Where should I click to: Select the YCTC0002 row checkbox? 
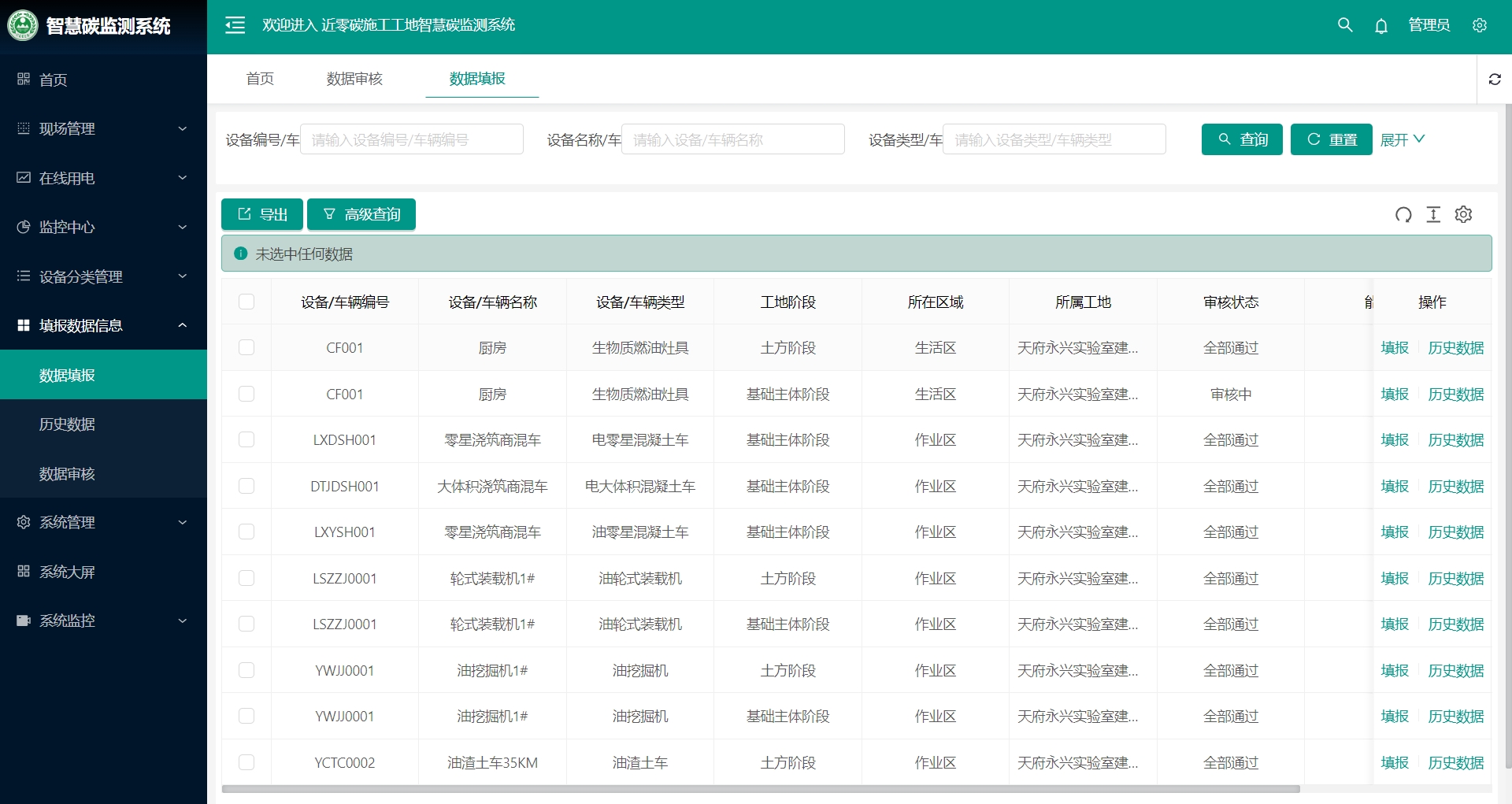pyautogui.click(x=246, y=762)
